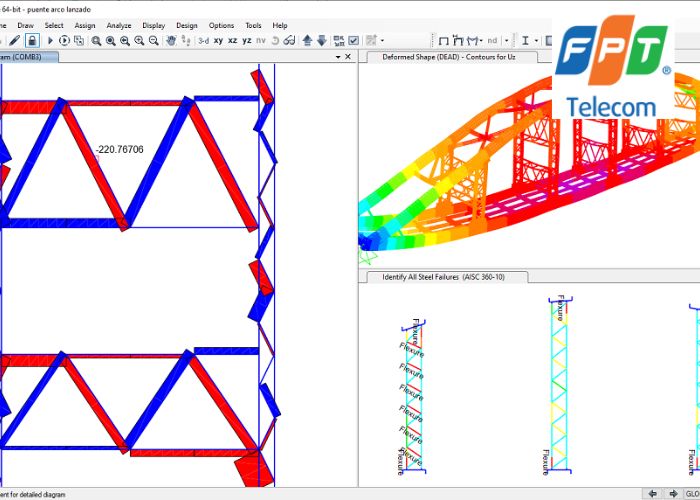Switch to 3-d view

pyautogui.click(x=203, y=41)
